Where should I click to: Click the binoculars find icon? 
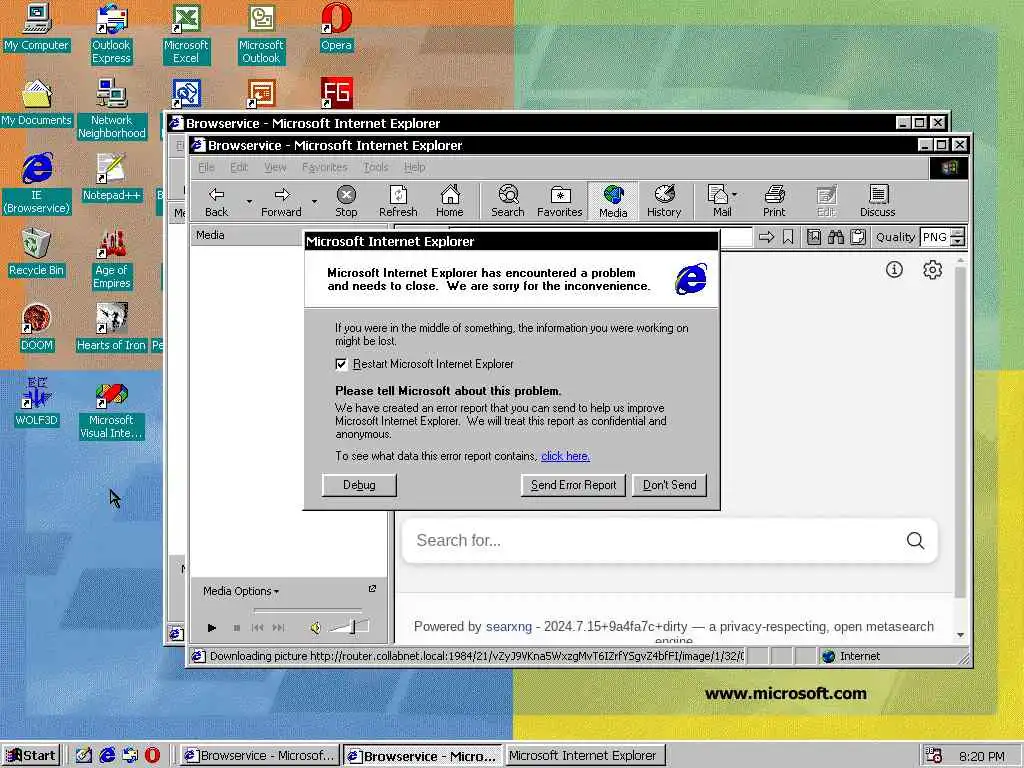click(x=836, y=237)
